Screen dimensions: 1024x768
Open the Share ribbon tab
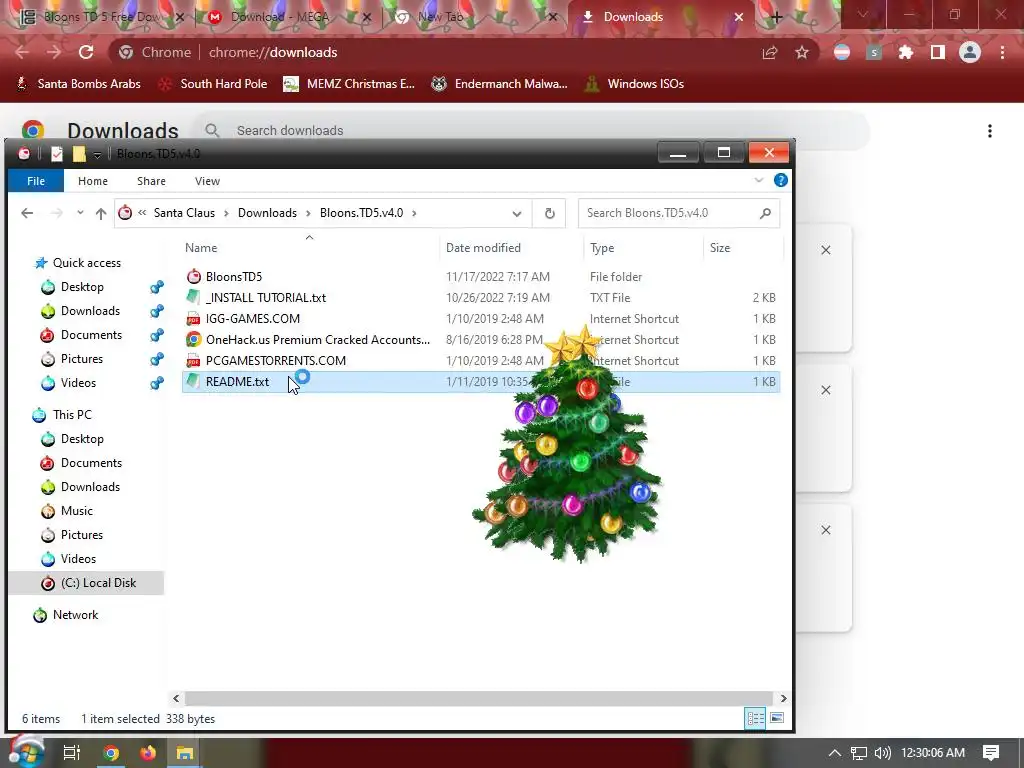[151, 181]
